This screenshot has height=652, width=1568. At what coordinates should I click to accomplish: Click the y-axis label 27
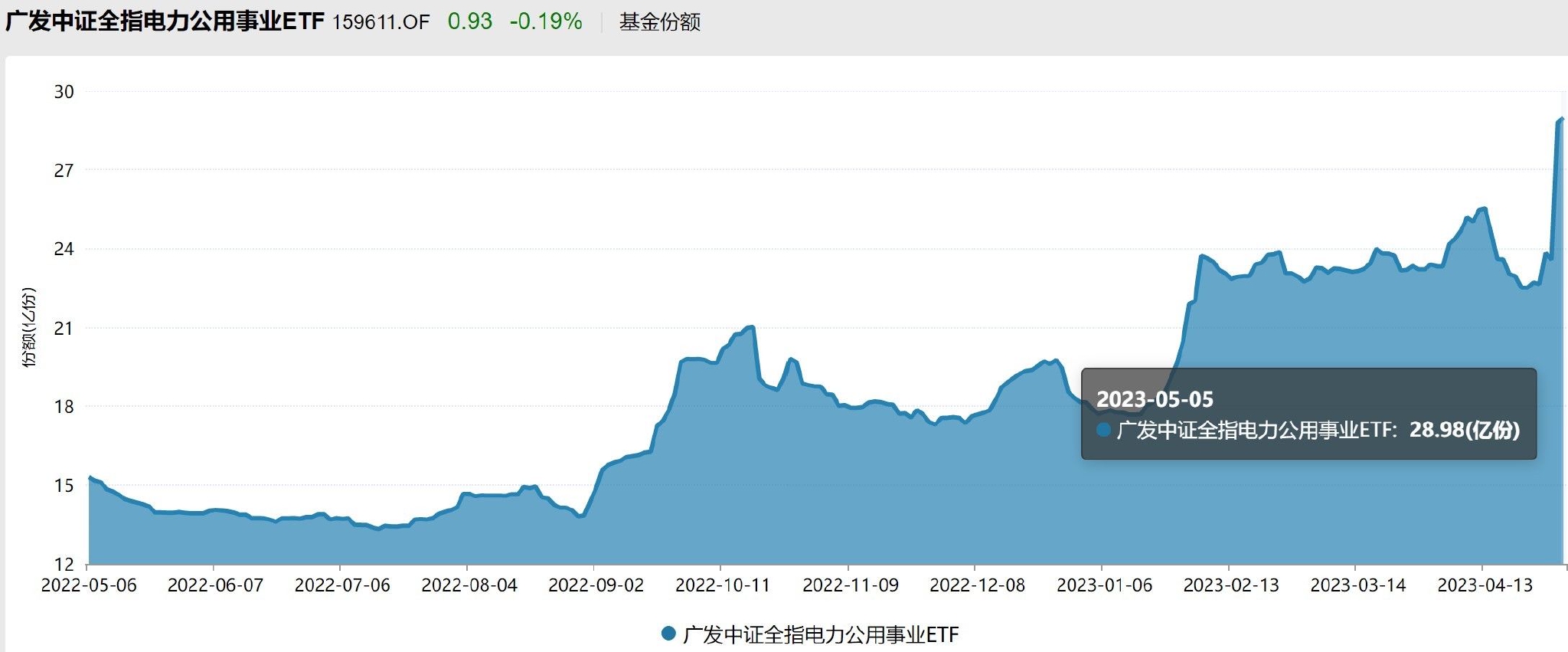[64, 170]
